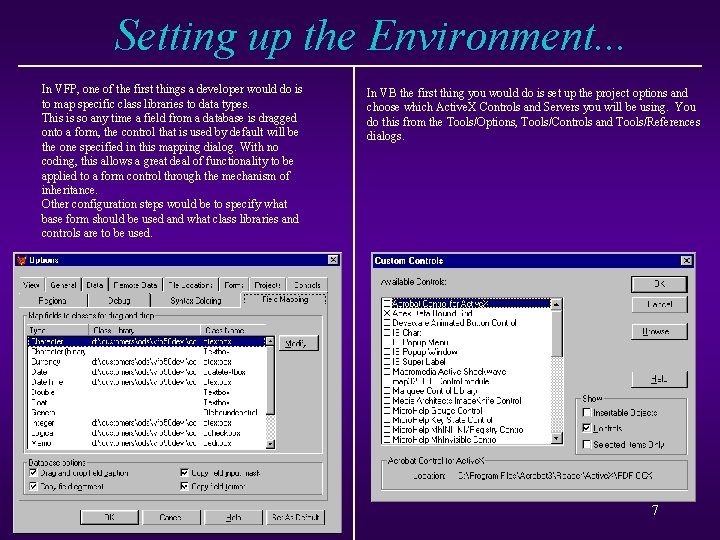Check Acrobat Control for ActiveX item

(x=387, y=304)
